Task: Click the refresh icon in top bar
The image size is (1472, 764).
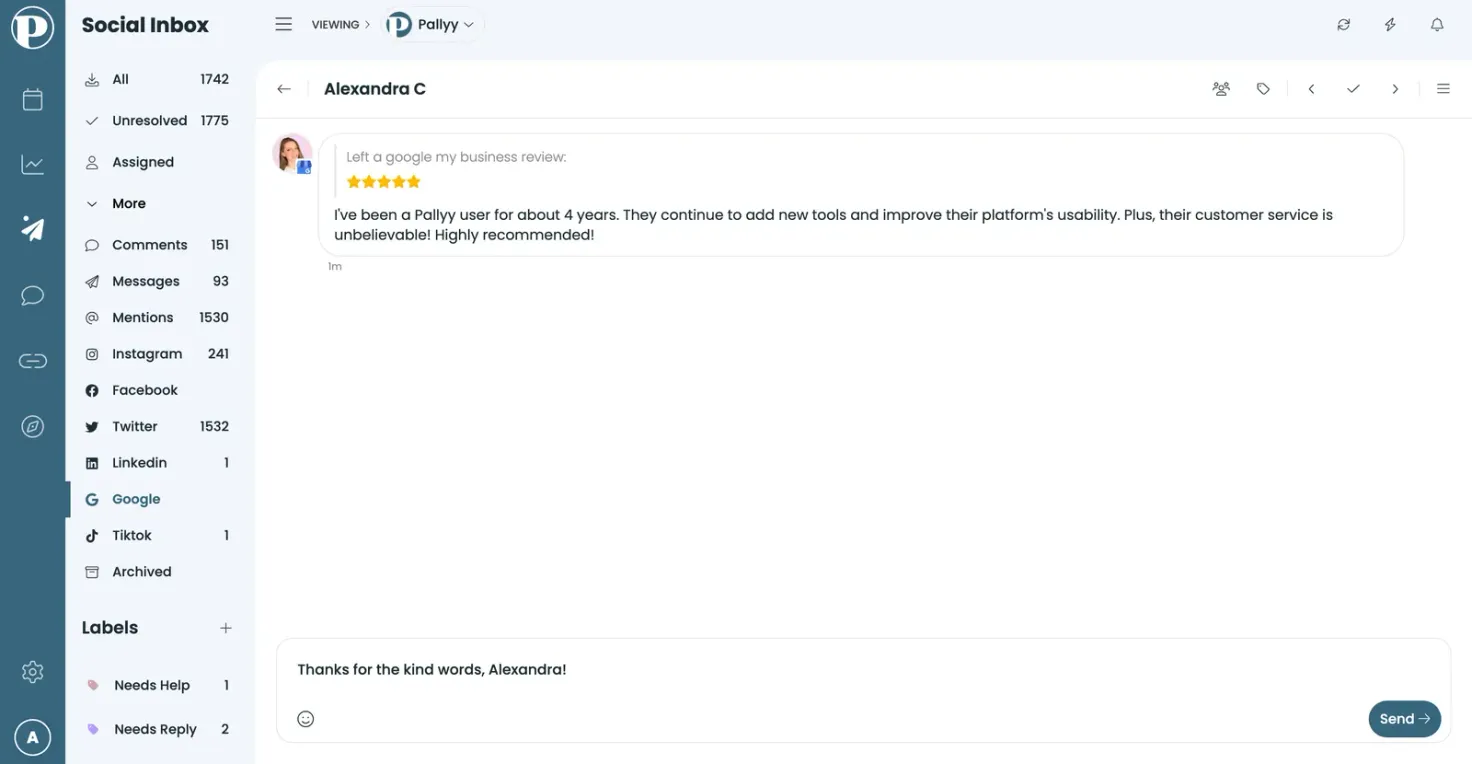Action: tap(1343, 25)
